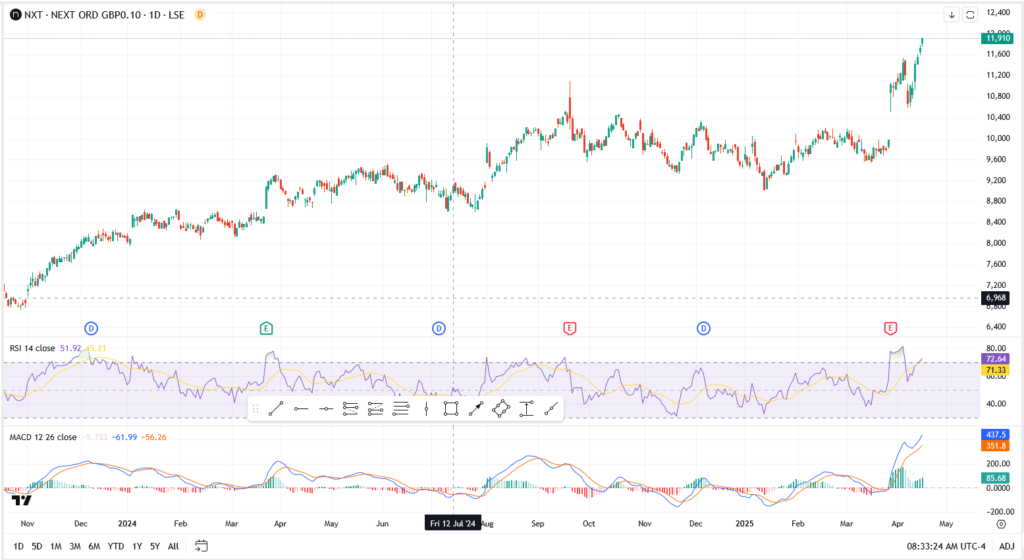Click the Parallel Channel tool icon
Viewport: 1024px width, 560px height.
tap(351, 408)
